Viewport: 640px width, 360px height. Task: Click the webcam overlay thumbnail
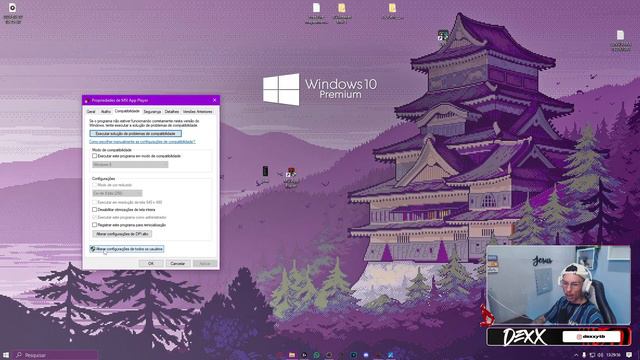pos(558,285)
